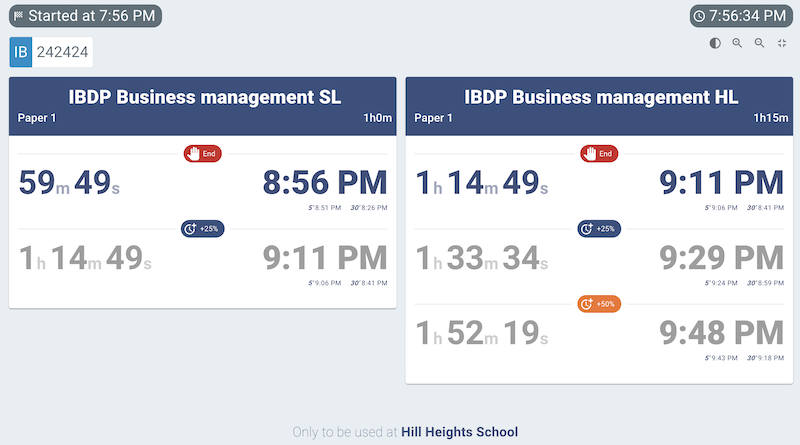Viewport: 800px width, 445px height.
Task: Click the clock icon in current time pill
Action: tap(699, 17)
